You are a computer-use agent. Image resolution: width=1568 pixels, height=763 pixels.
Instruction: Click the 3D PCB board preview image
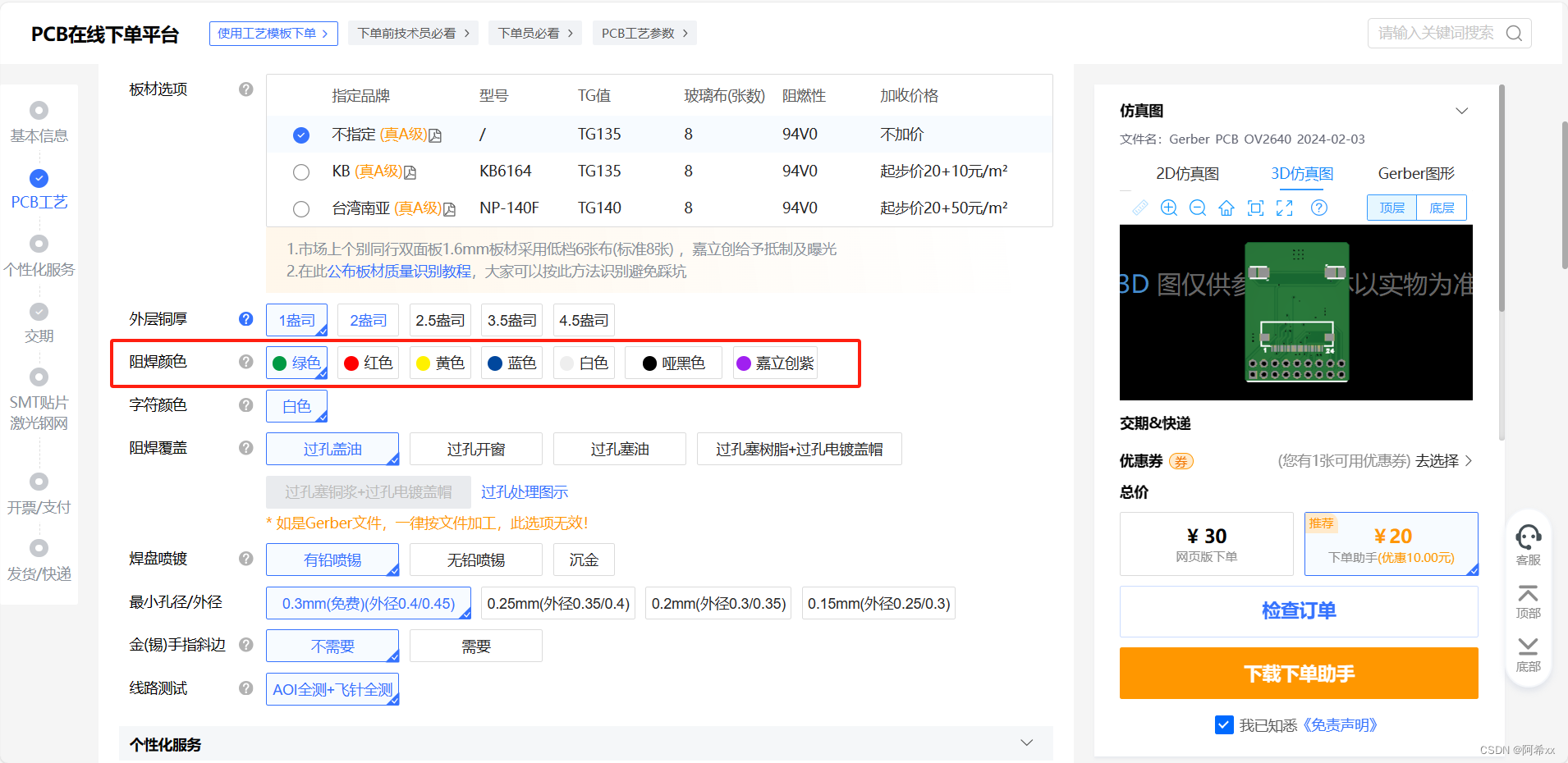point(1296,313)
